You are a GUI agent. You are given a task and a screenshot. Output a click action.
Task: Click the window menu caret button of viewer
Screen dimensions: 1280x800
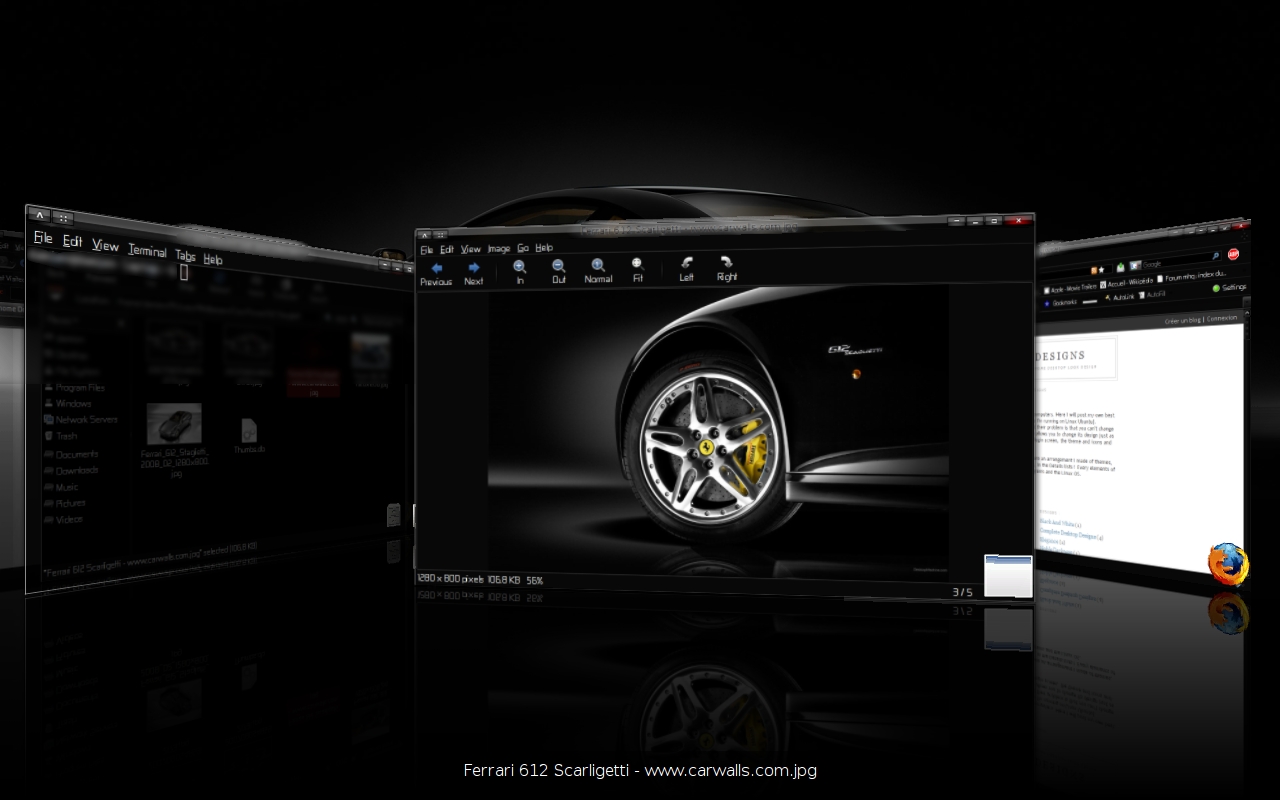424,235
